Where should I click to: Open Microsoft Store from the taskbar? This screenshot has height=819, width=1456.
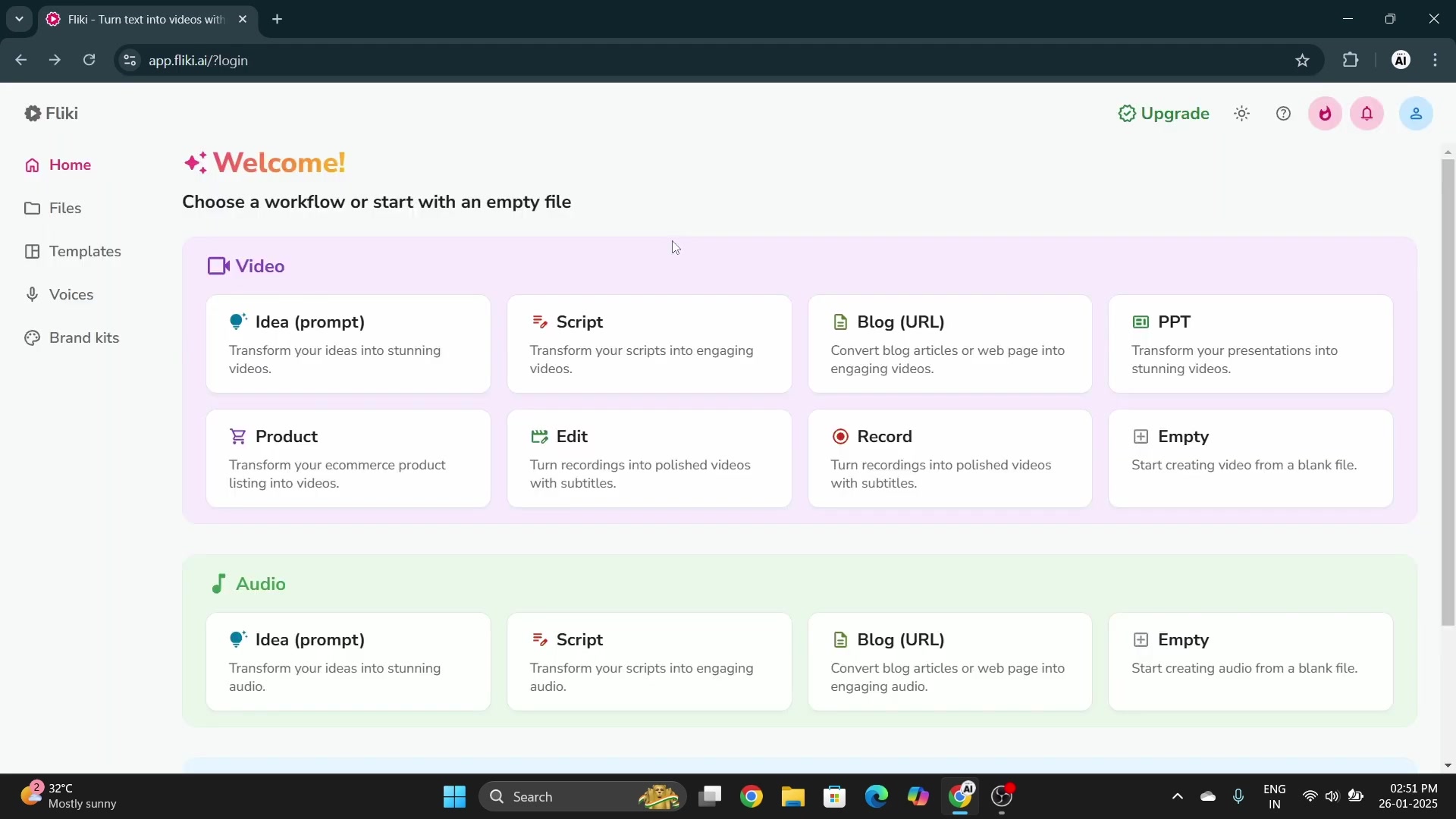click(x=834, y=797)
